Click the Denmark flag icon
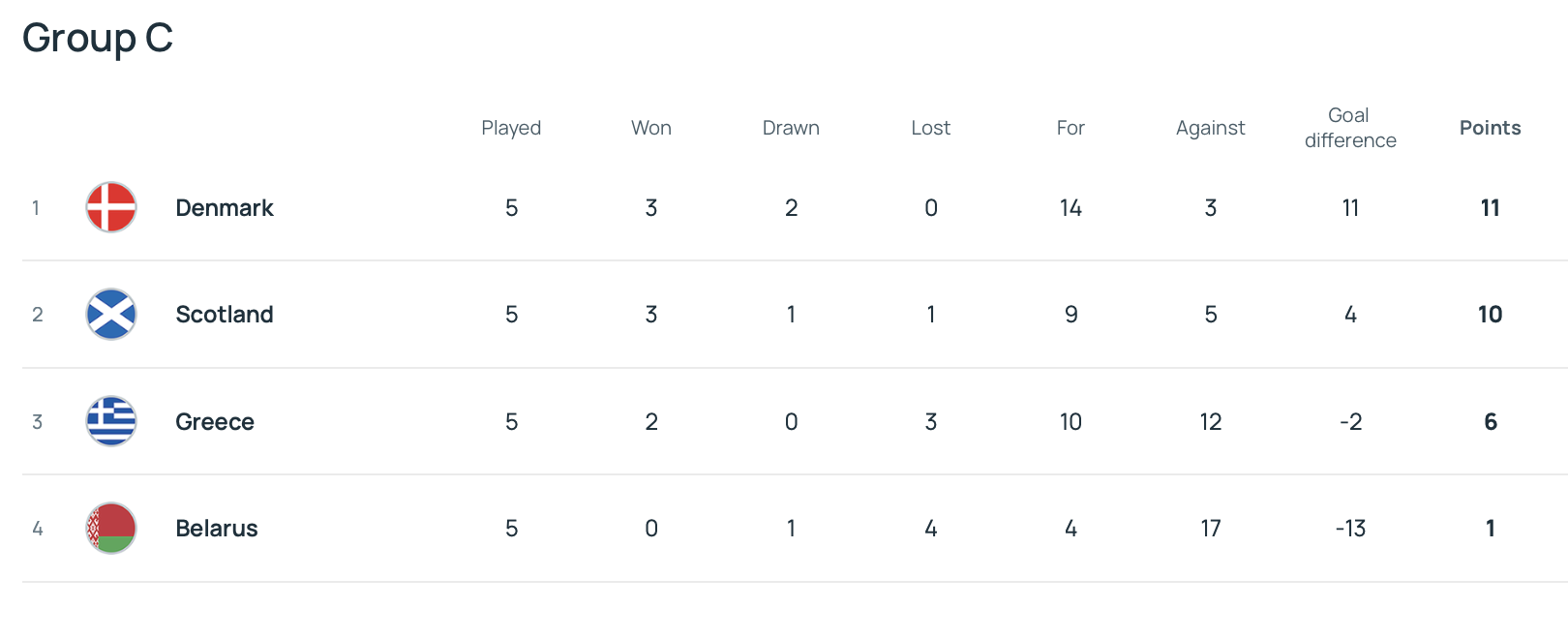The height and width of the screenshot is (639, 1568). (111, 207)
